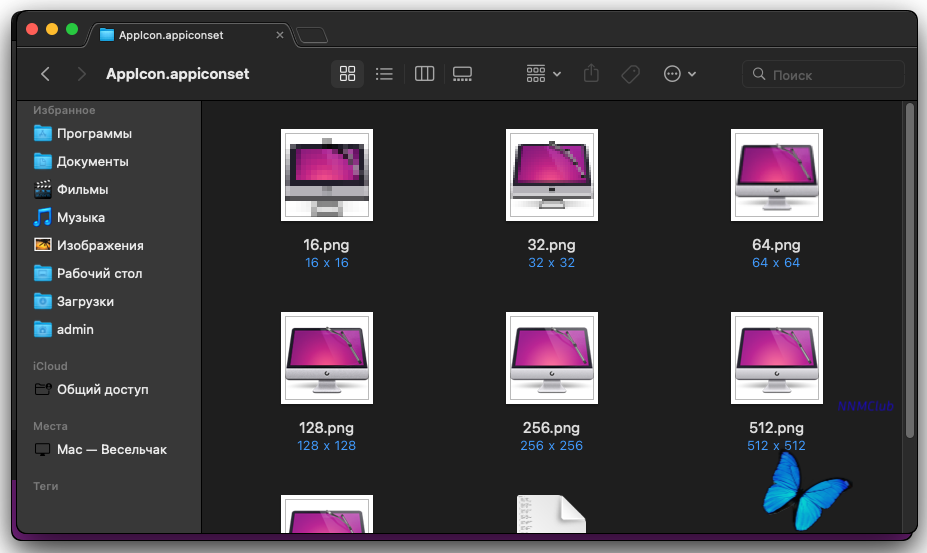Select the 128.png thumbnail
927x553 pixels.
pos(327,358)
